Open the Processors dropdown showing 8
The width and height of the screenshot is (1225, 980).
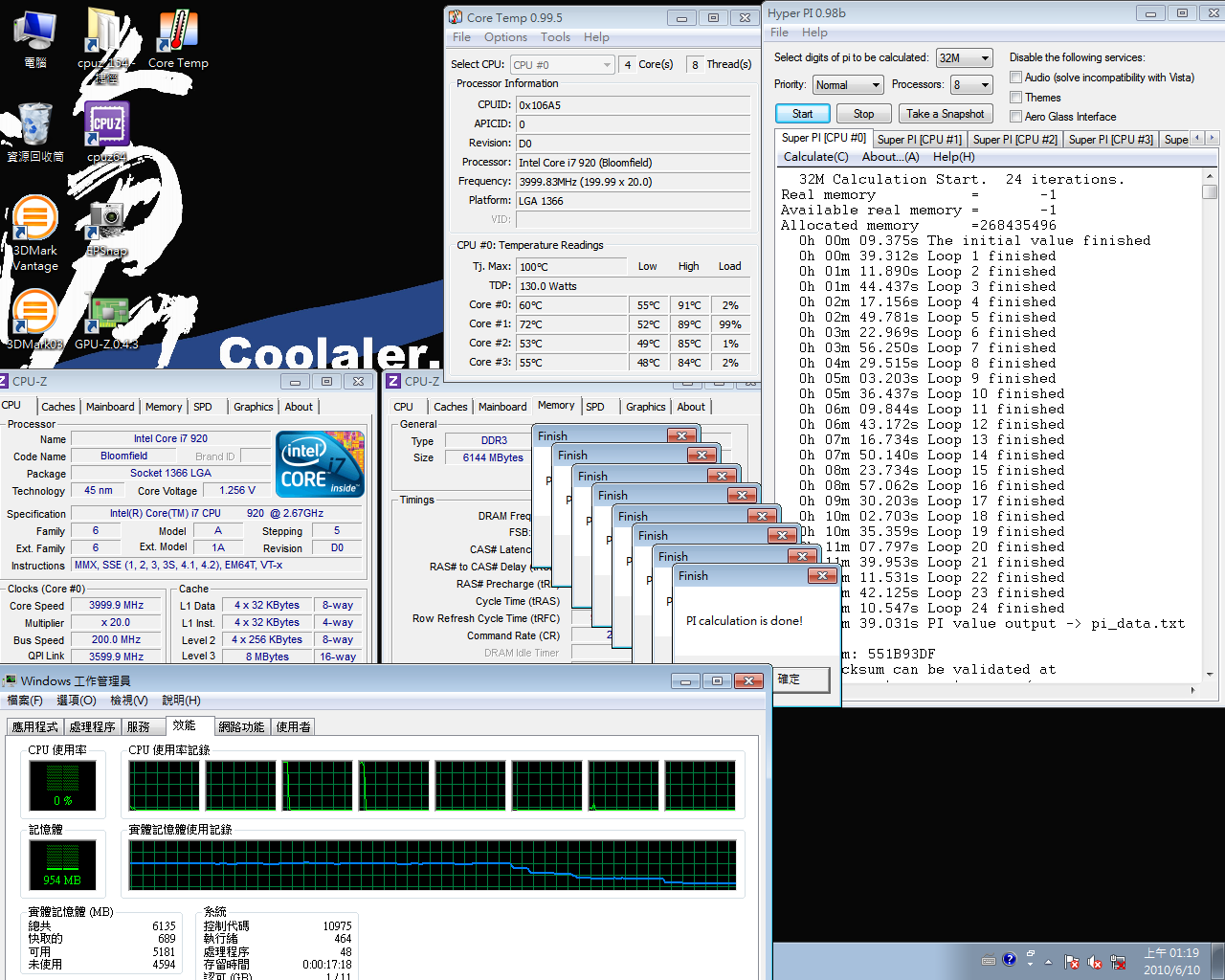tap(970, 84)
